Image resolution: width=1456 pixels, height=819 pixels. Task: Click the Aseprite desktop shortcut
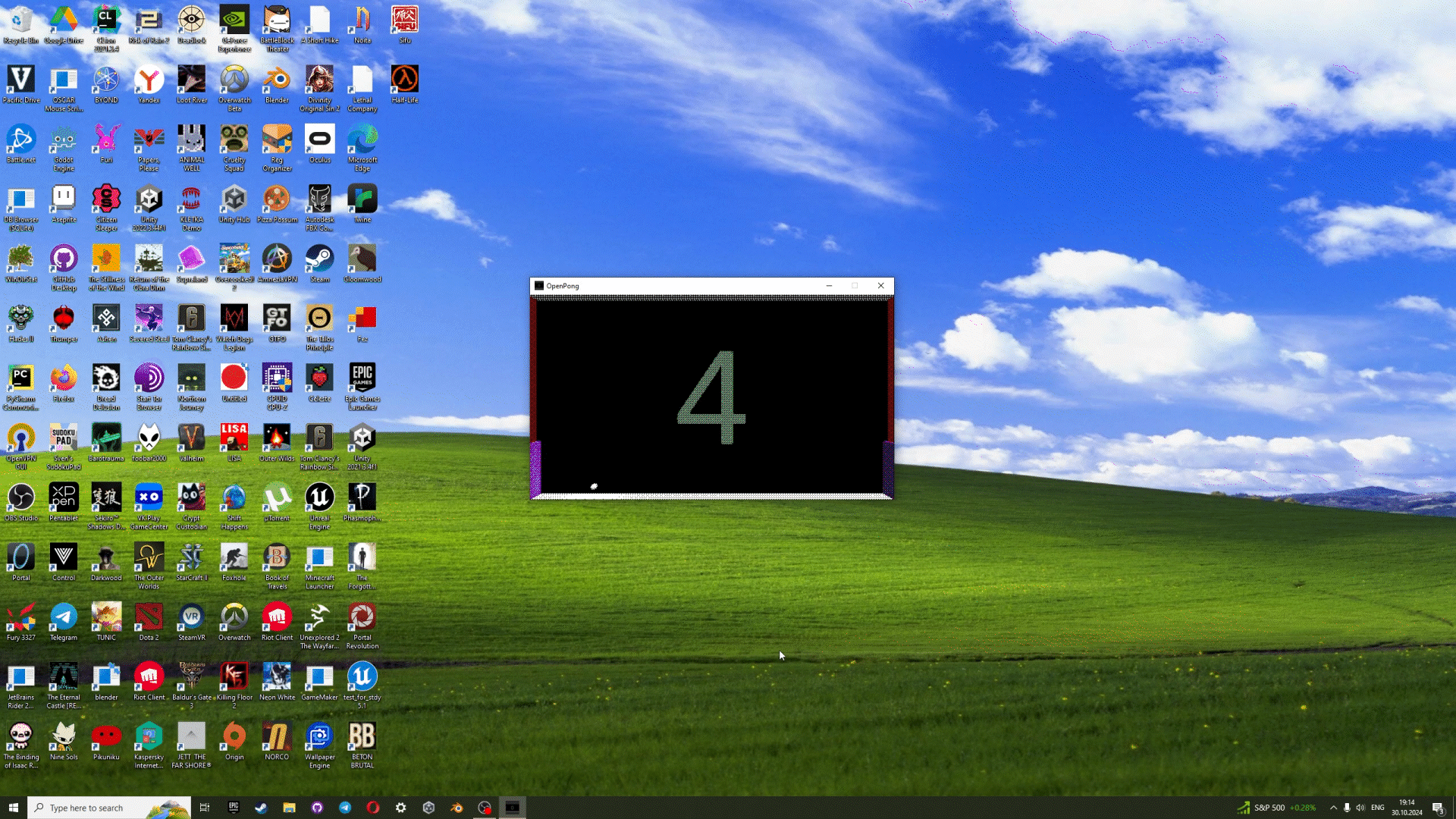click(64, 200)
